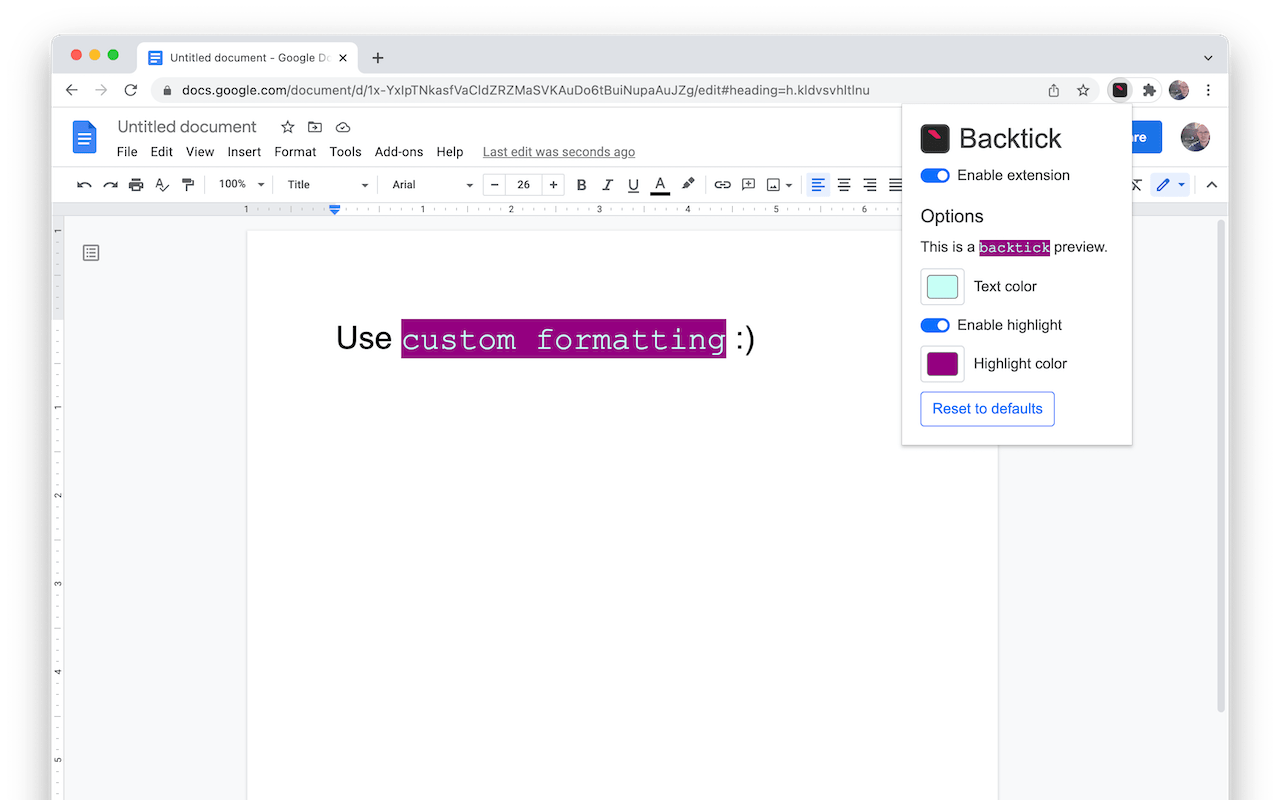Run spelling and grammar check

[x=162, y=185]
